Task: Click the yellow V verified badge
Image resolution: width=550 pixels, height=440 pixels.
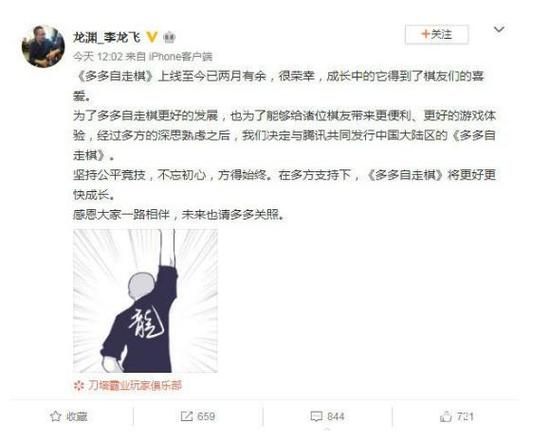Action: [x=152, y=37]
